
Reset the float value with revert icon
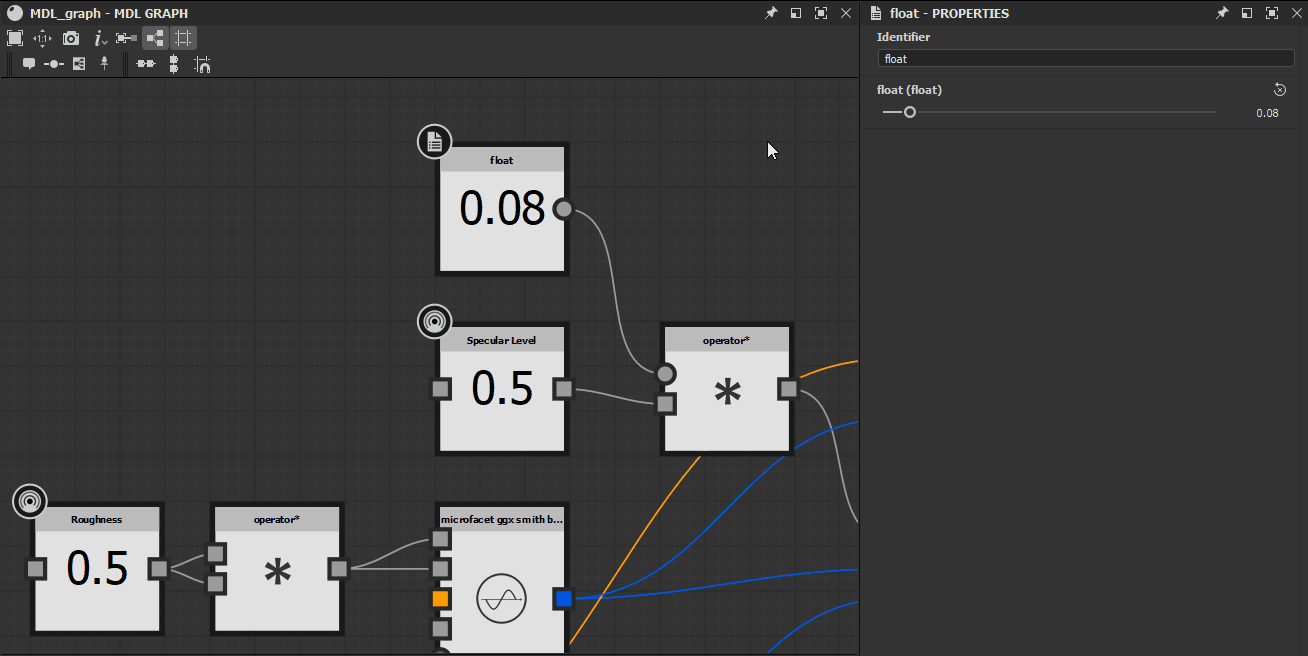(1280, 89)
